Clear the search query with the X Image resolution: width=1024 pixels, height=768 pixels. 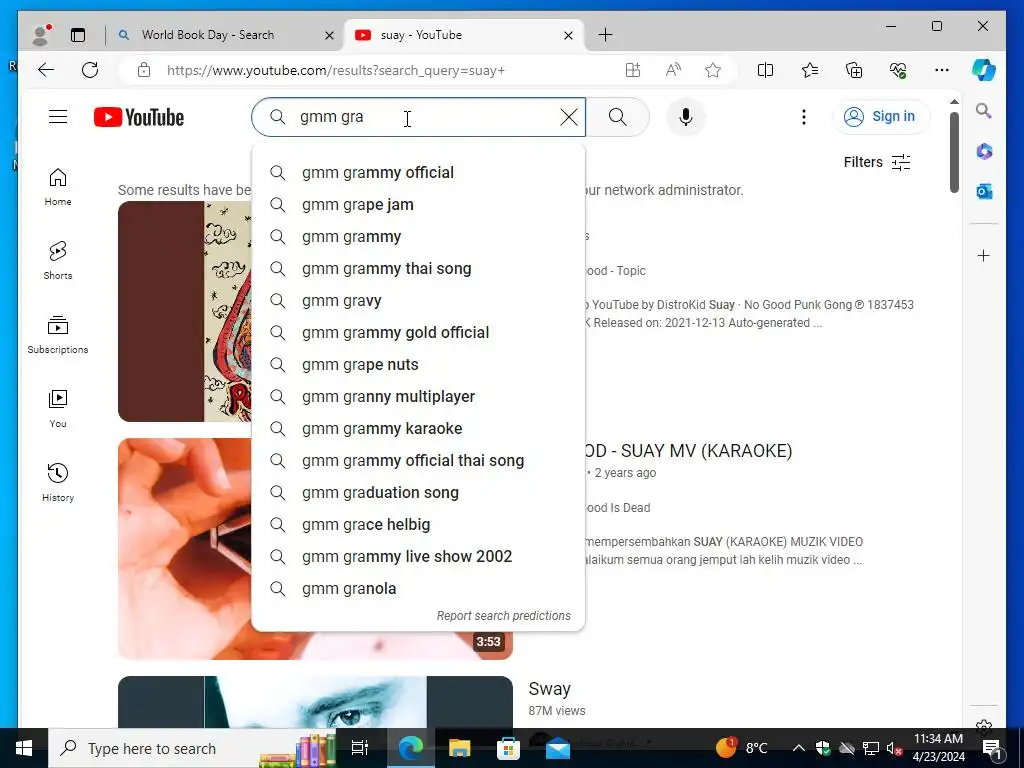[569, 118]
